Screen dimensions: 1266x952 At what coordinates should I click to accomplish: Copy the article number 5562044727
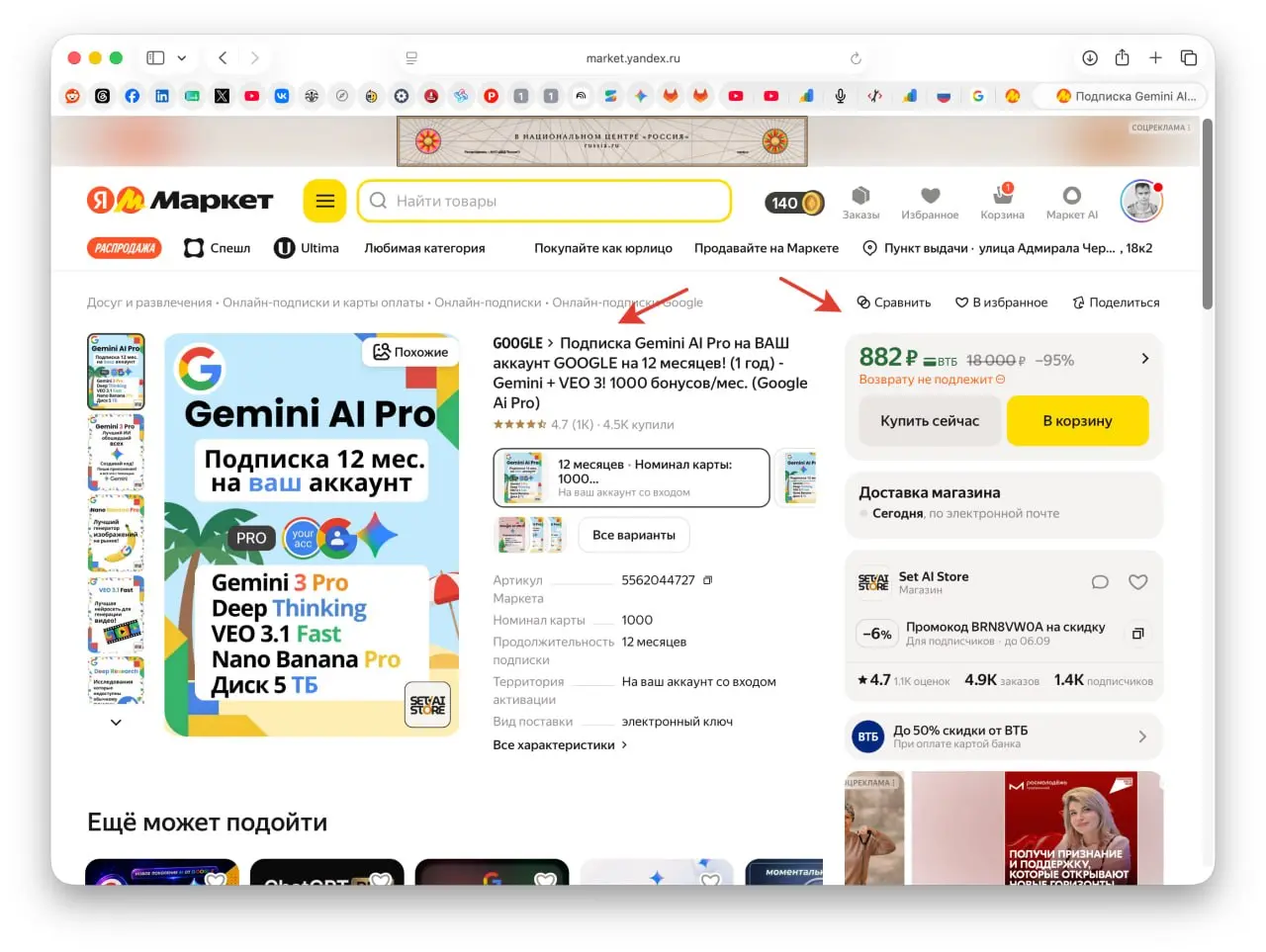tap(707, 580)
